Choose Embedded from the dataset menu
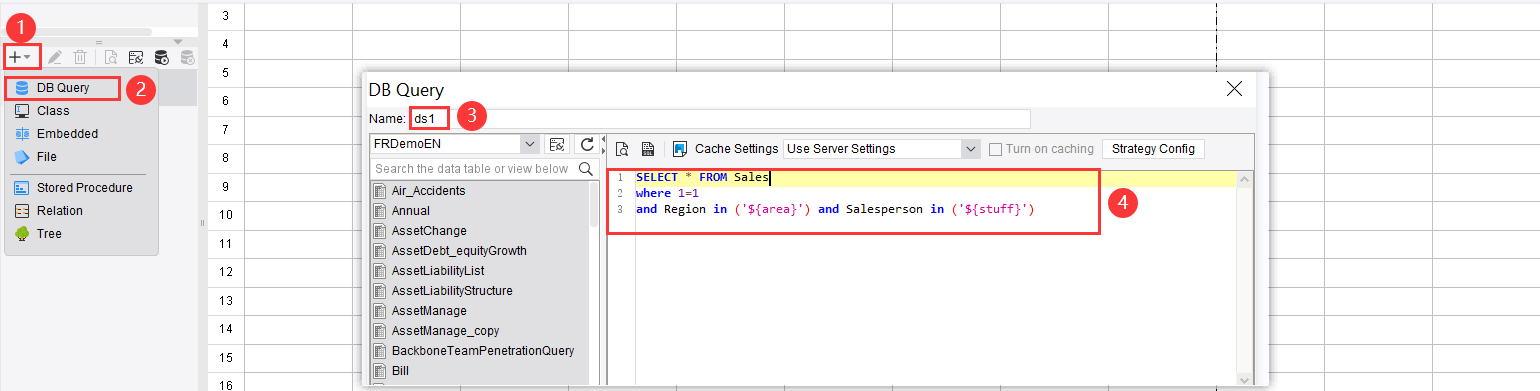This screenshot has width=1540, height=391. click(x=67, y=134)
